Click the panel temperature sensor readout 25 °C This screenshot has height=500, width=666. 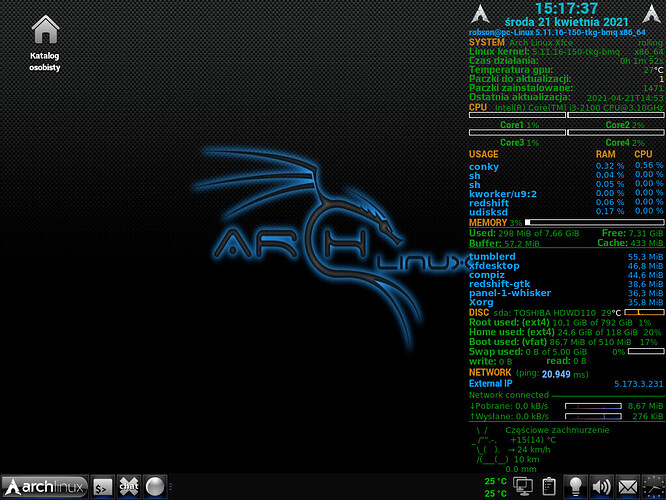[x=495, y=487]
